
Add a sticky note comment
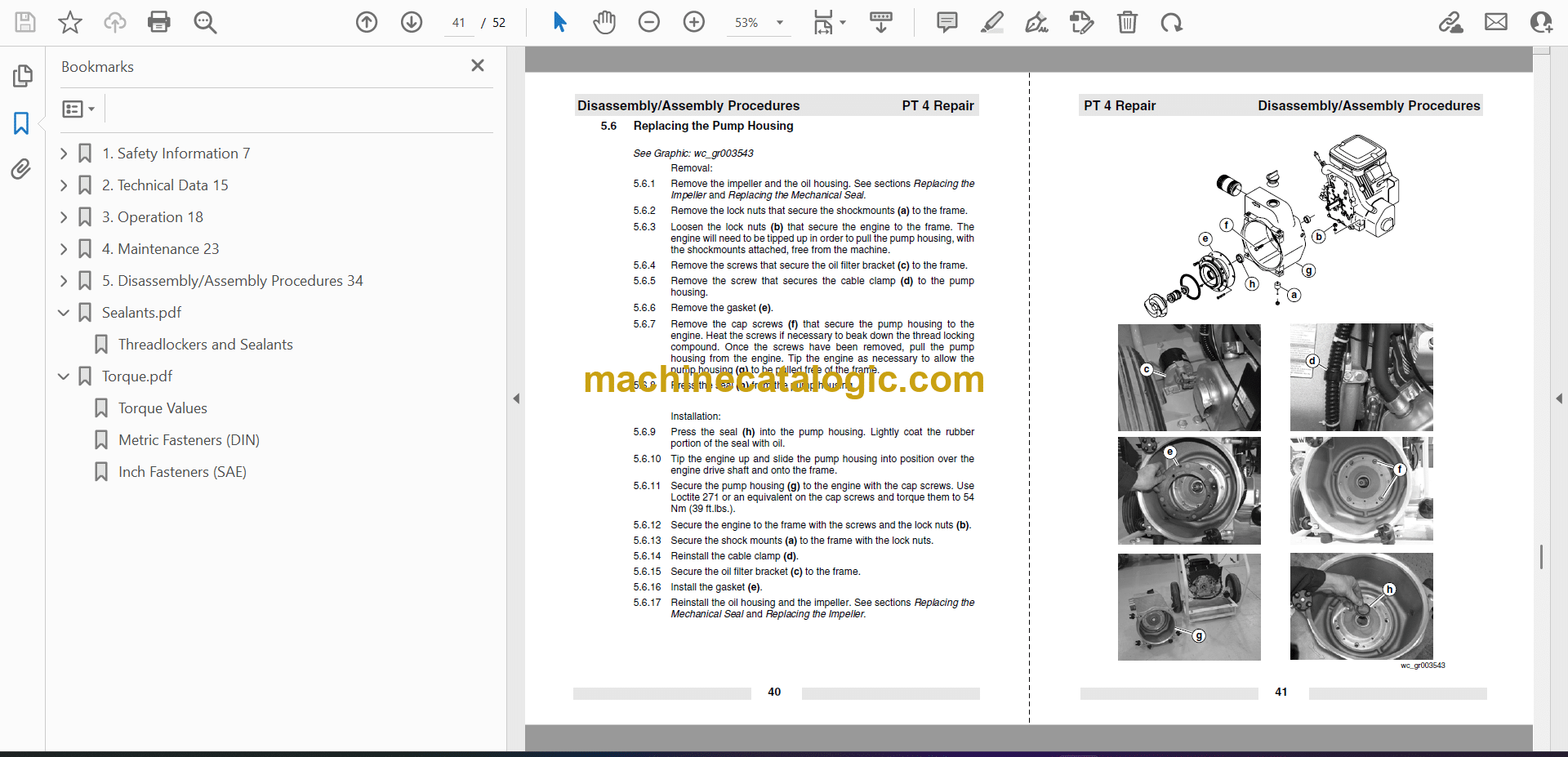click(x=947, y=22)
